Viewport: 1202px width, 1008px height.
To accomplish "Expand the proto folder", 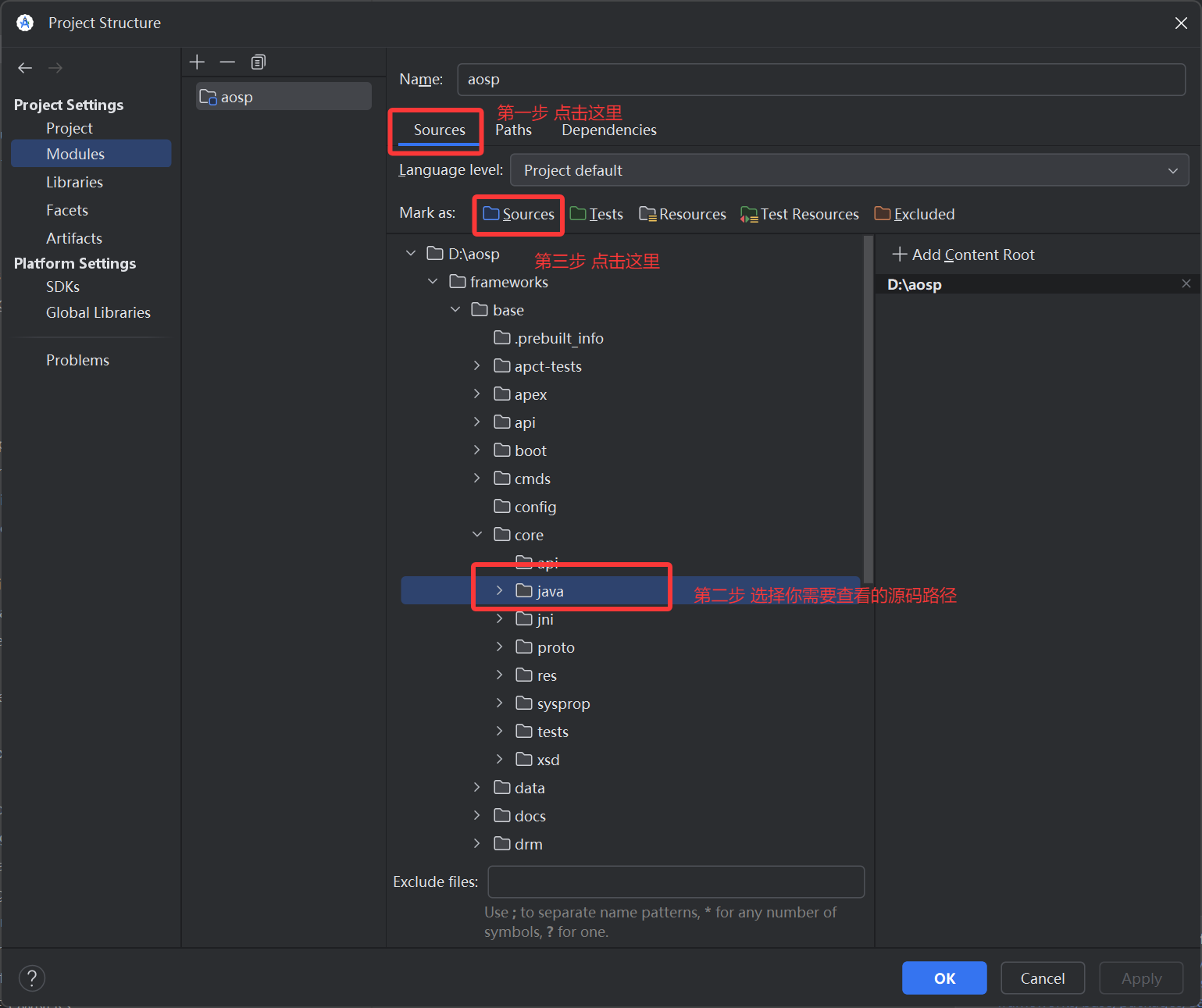I will coord(500,646).
